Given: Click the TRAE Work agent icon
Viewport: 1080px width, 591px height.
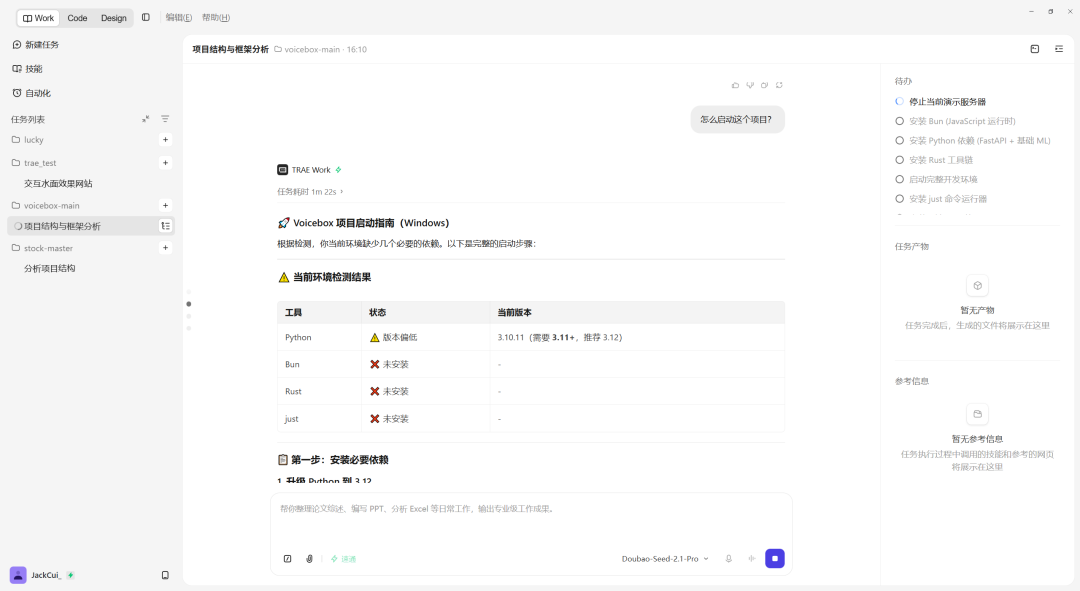Looking at the screenshot, I should [282, 169].
